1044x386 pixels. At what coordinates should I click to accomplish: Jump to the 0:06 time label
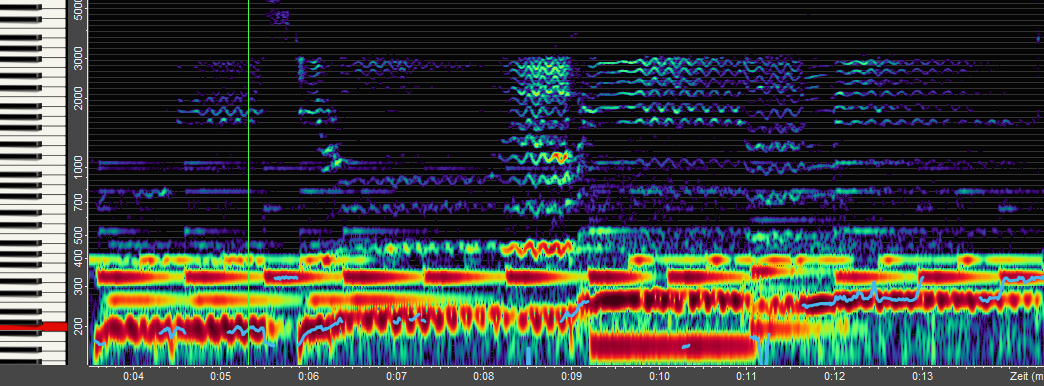tap(308, 375)
